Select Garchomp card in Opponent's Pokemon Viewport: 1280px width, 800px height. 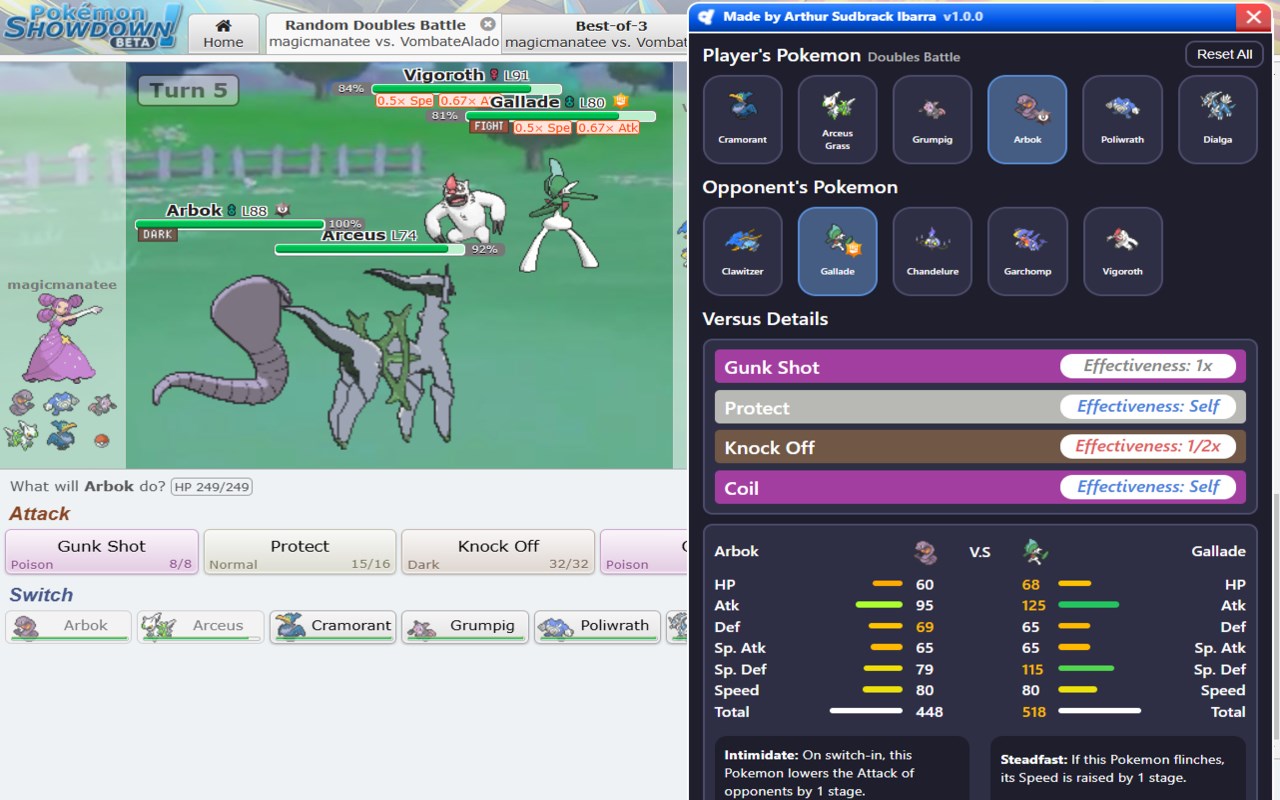[x=1027, y=251]
